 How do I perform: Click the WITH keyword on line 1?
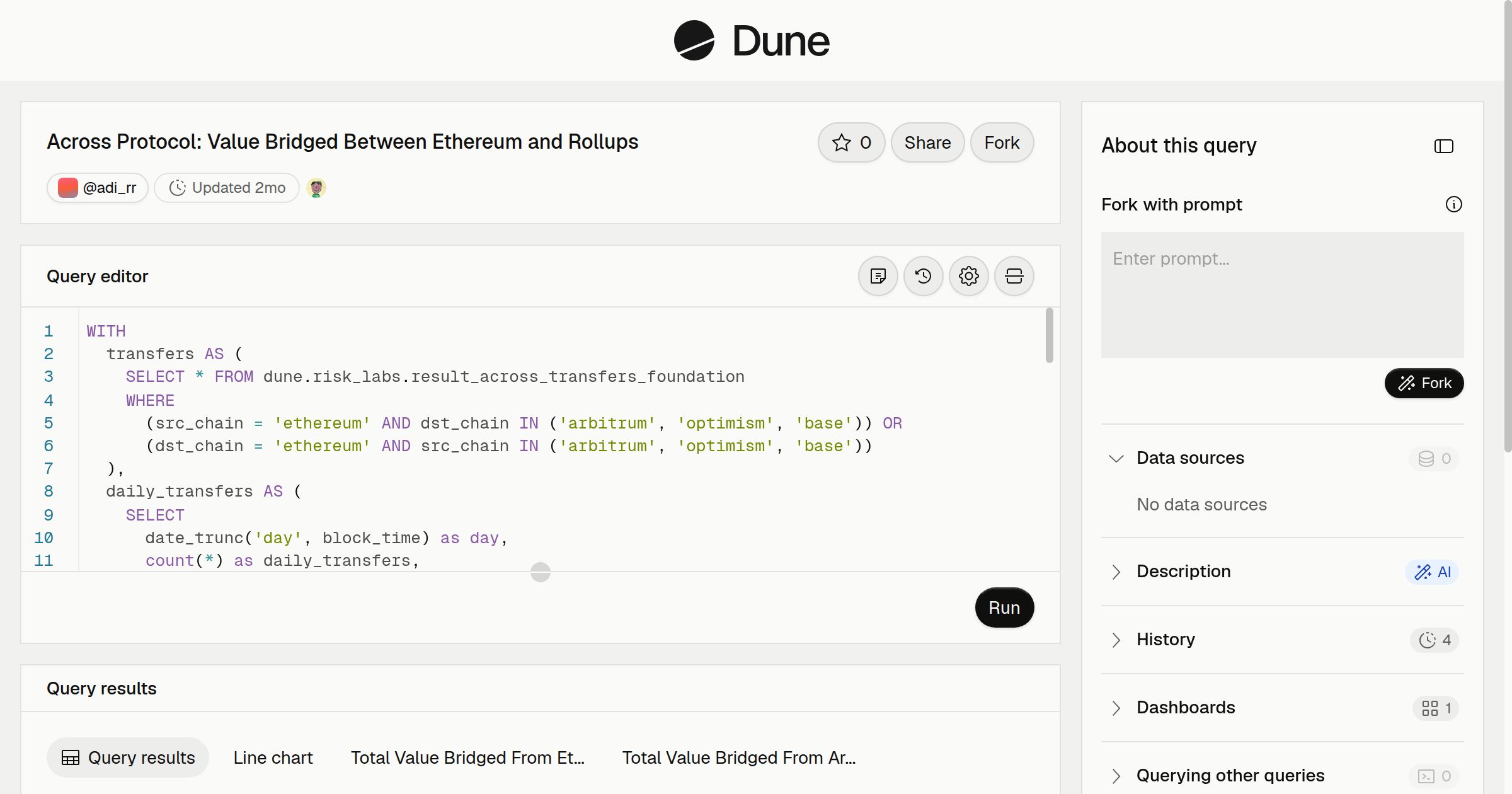pos(106,331)
